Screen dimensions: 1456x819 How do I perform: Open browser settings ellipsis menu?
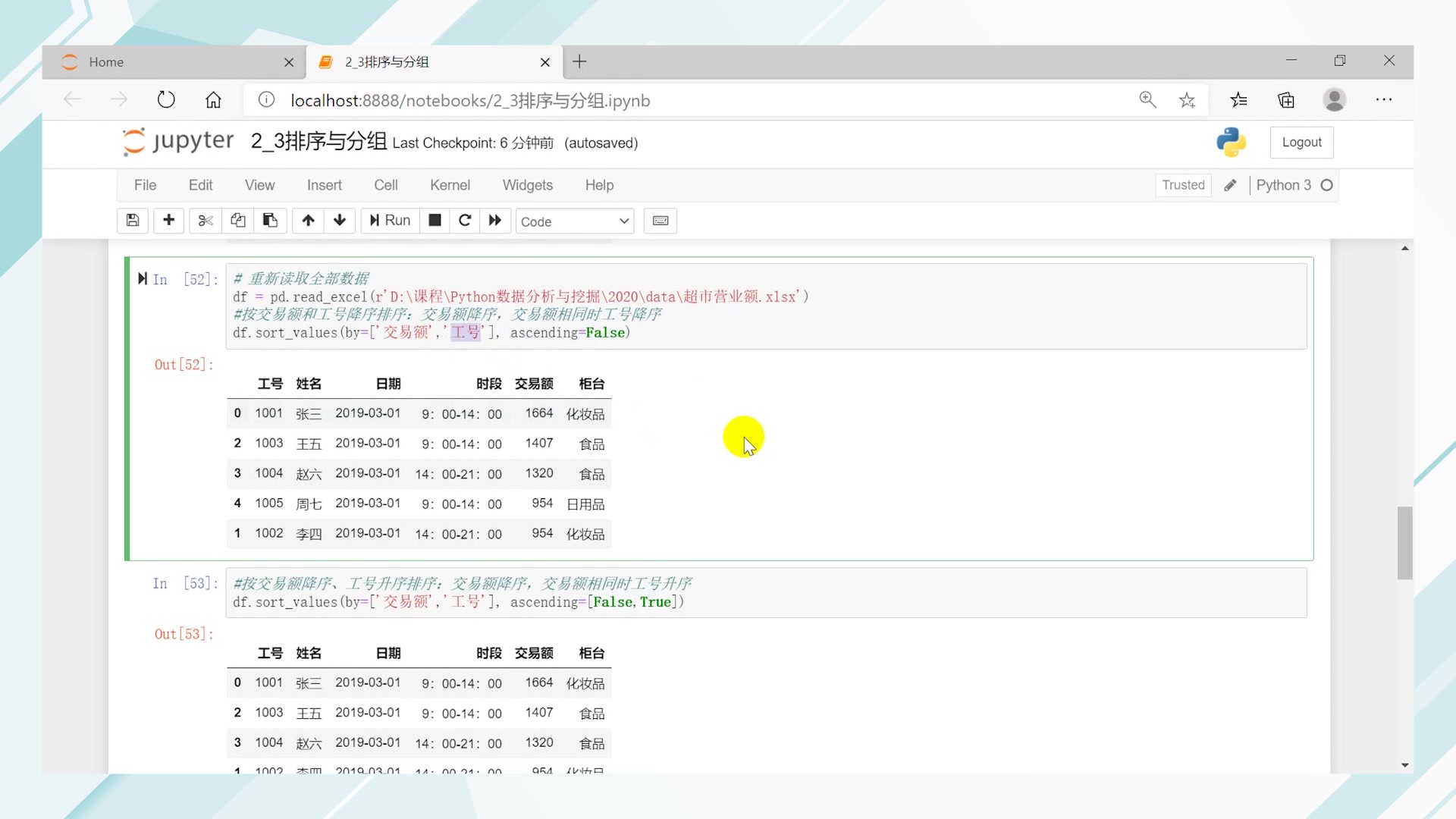pyautogui.click(x=1383, y=100)
